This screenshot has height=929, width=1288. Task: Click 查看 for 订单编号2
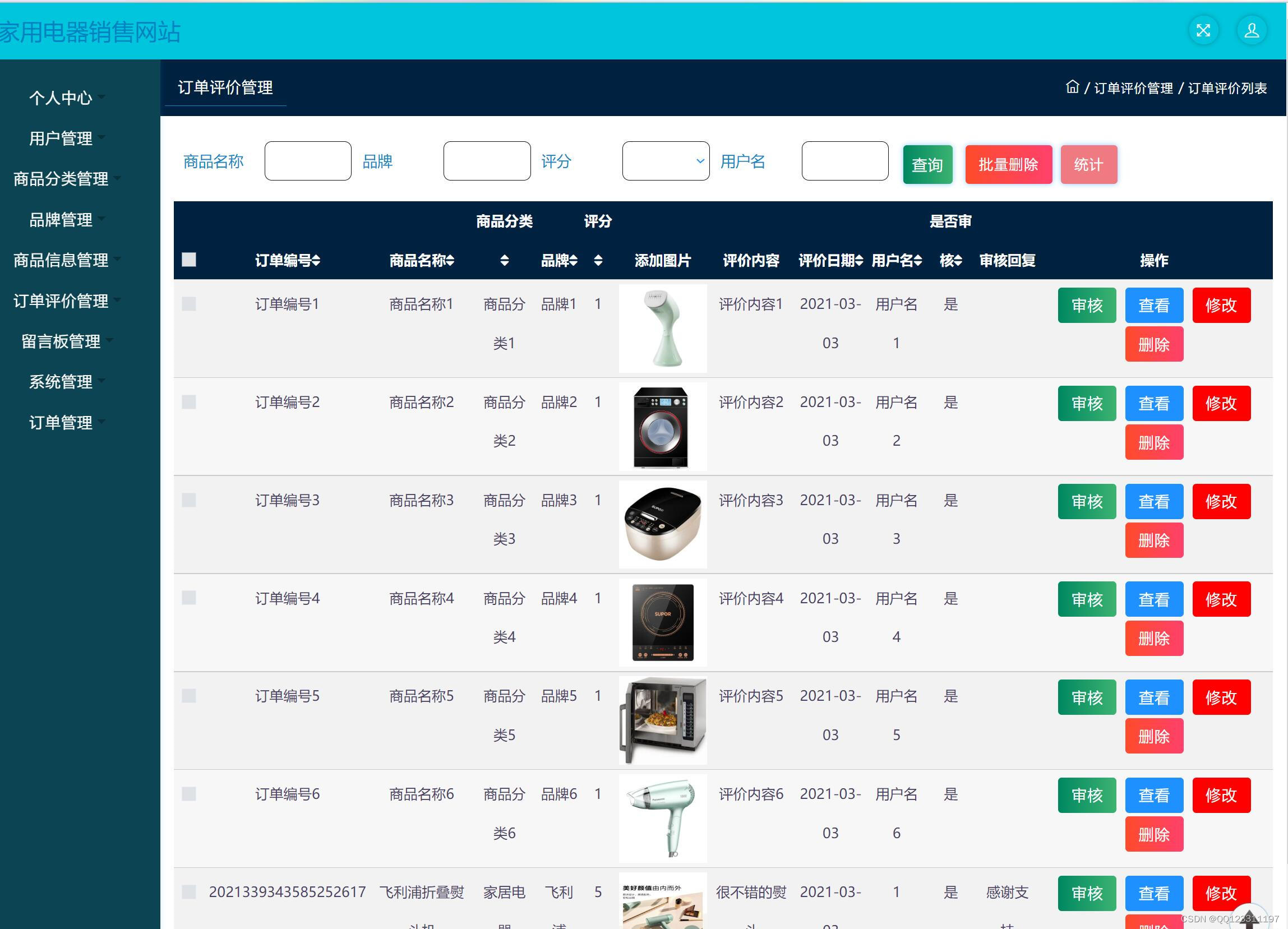[x=1153, y=403]
